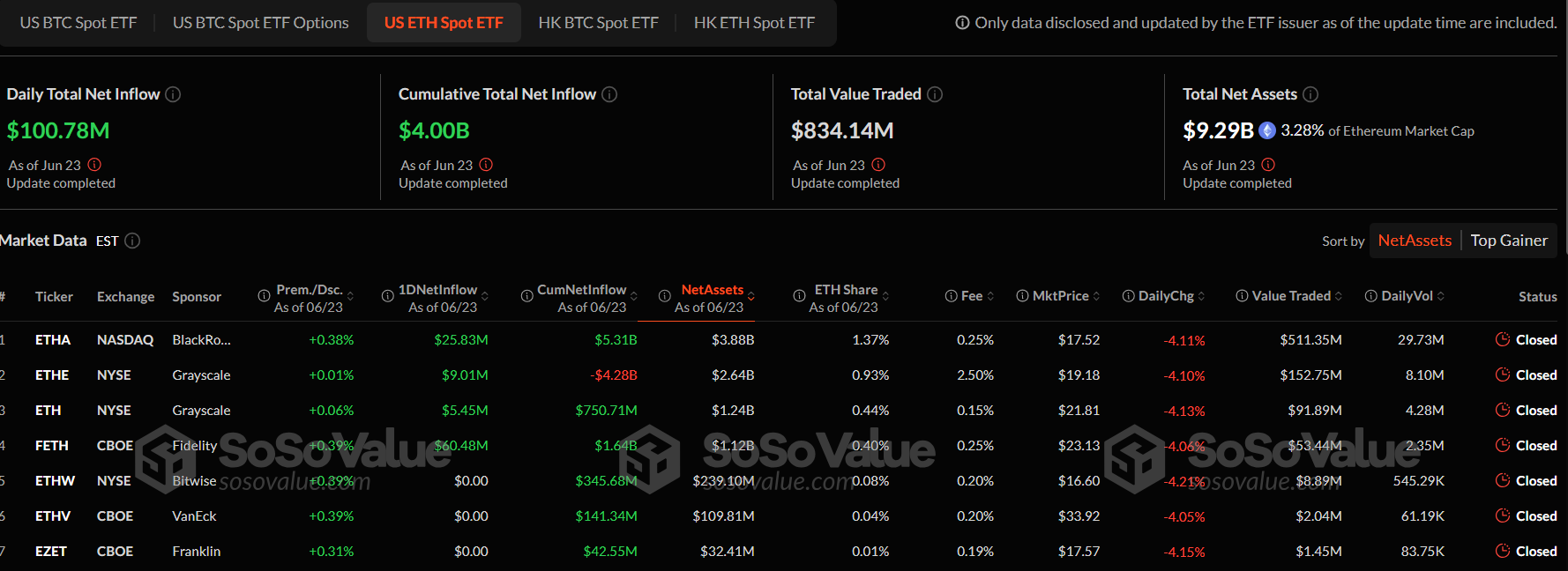Click Closed status in ETHE row

coord(1536,374)
